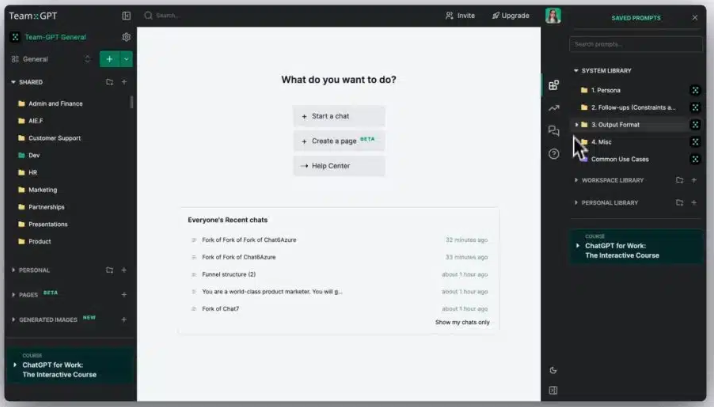This screenshot has width=714, height=407.
Task: Add new folder in SHARED section
Action: tap(109, 82)
